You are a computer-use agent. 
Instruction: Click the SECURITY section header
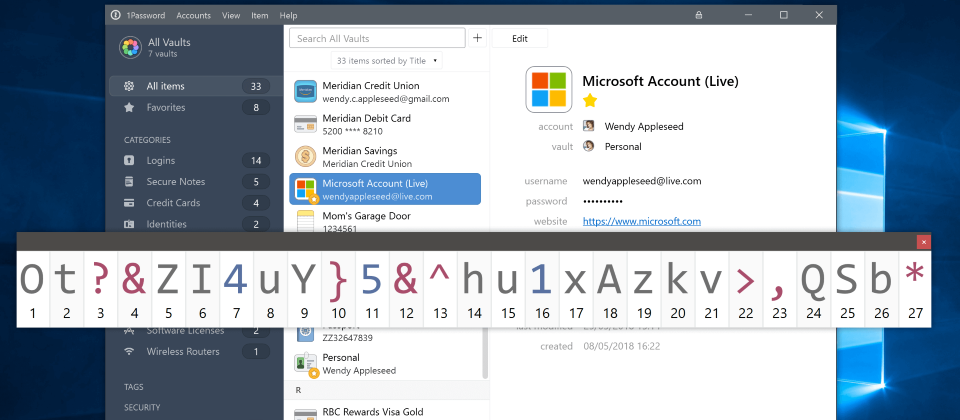pyautogui.click(x=142, y=407)
